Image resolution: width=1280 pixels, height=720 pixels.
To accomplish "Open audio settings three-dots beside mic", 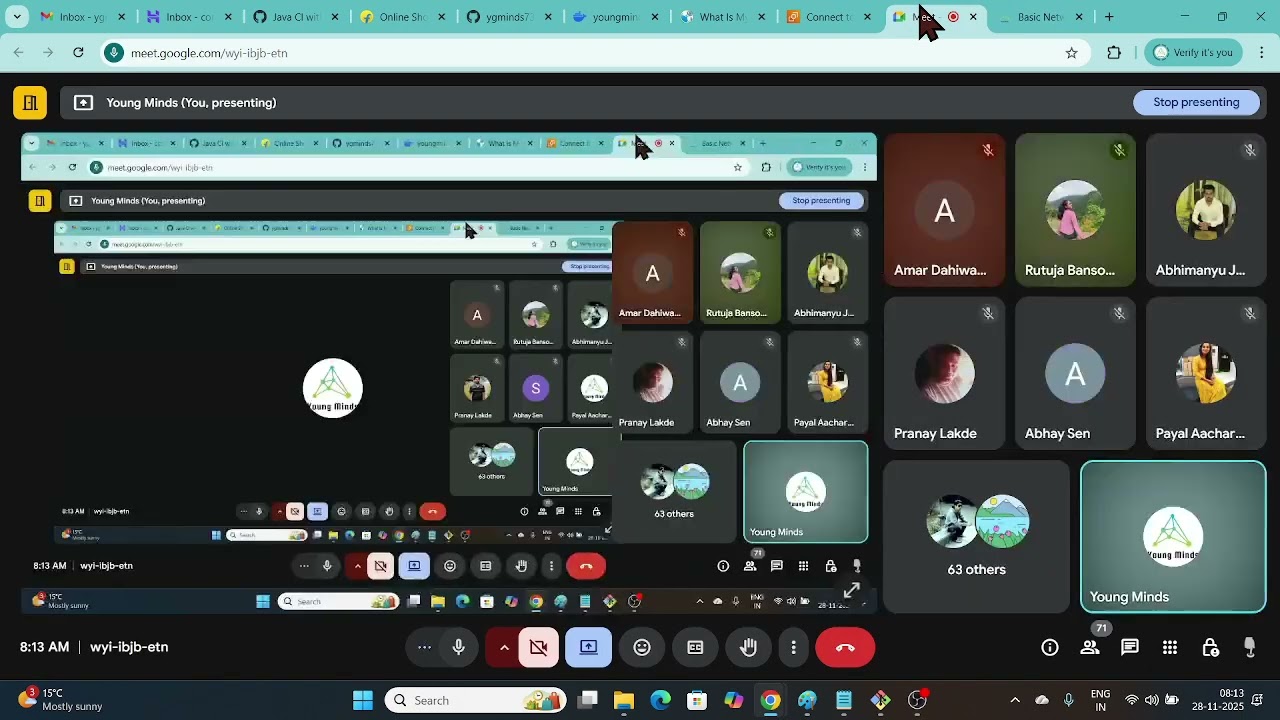I will 424,647.
